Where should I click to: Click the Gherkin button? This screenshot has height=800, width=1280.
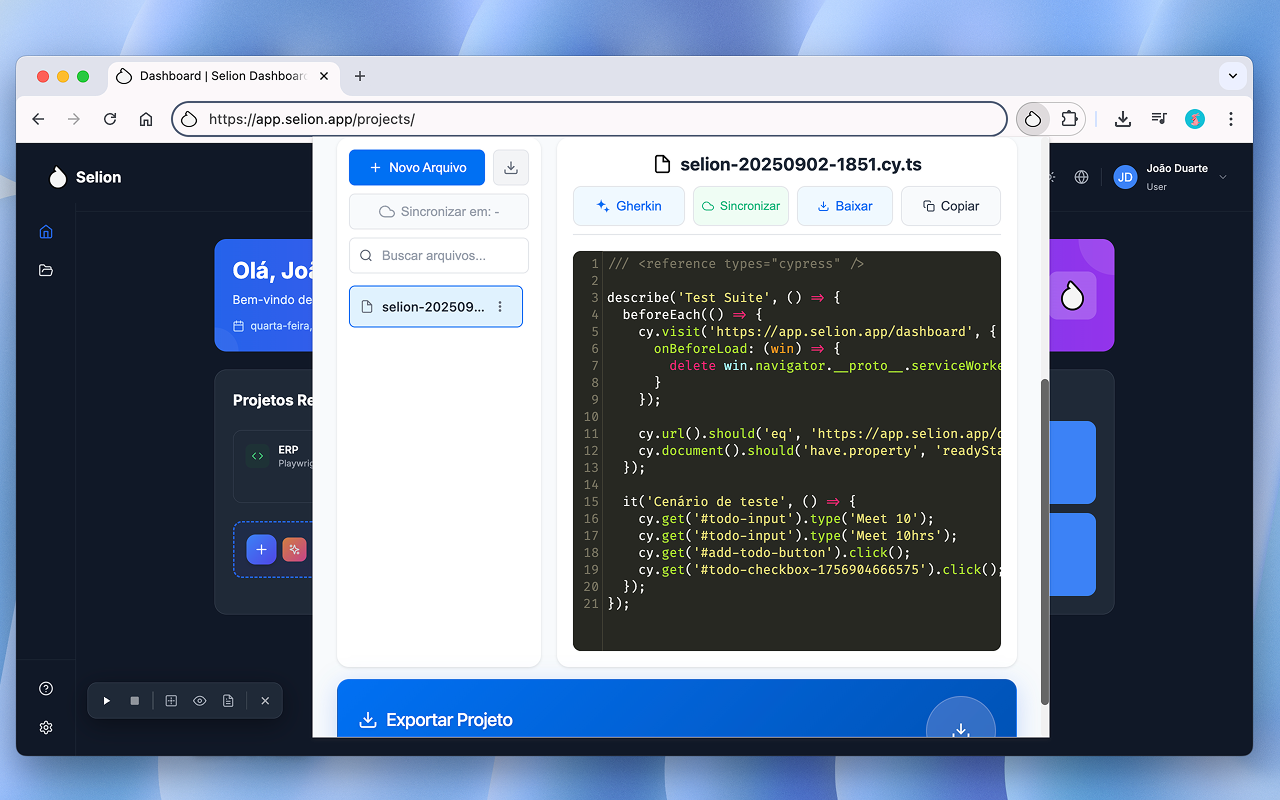[629, 206]
